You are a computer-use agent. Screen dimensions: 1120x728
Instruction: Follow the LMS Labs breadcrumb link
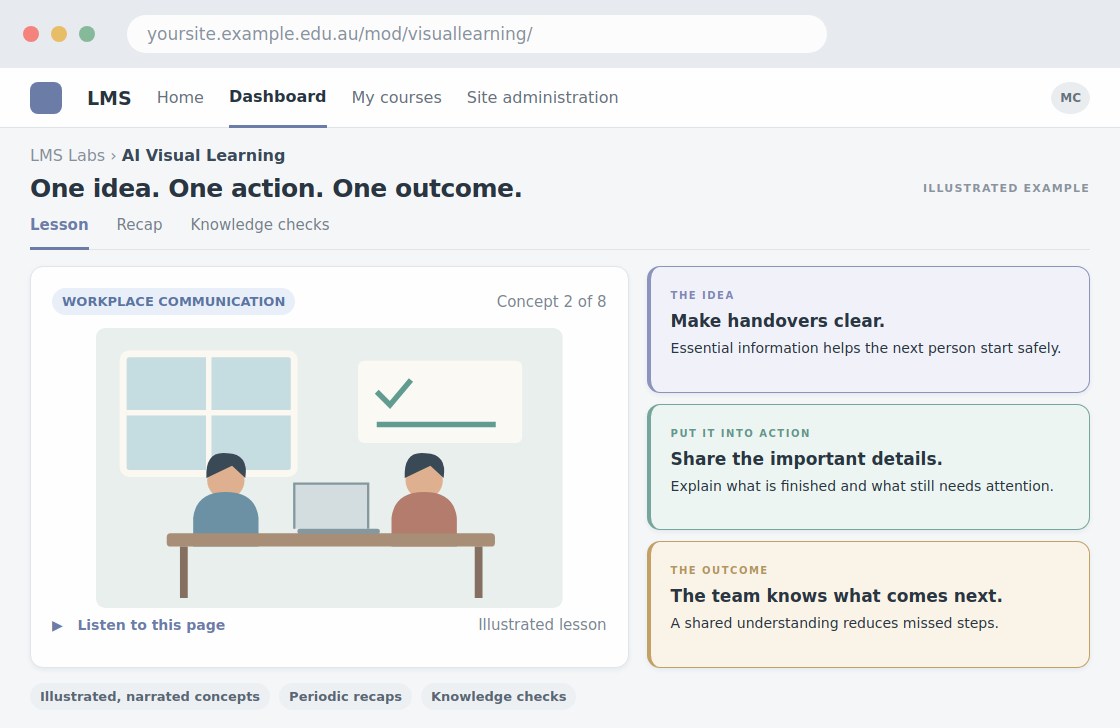tap(67, 155)
